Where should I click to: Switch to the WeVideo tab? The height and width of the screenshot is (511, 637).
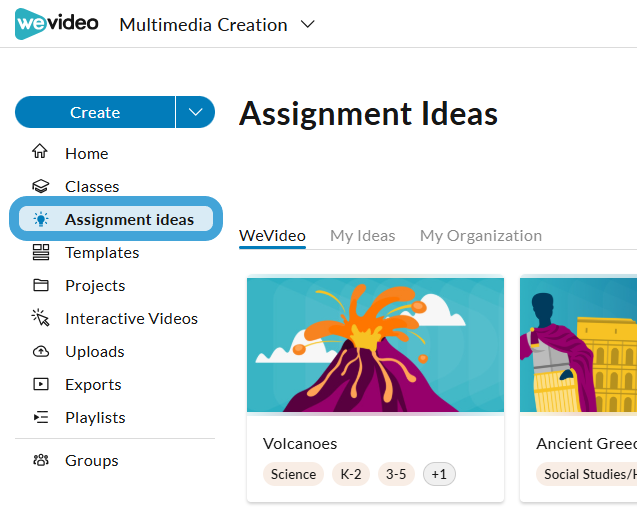[x=272, y=236]
